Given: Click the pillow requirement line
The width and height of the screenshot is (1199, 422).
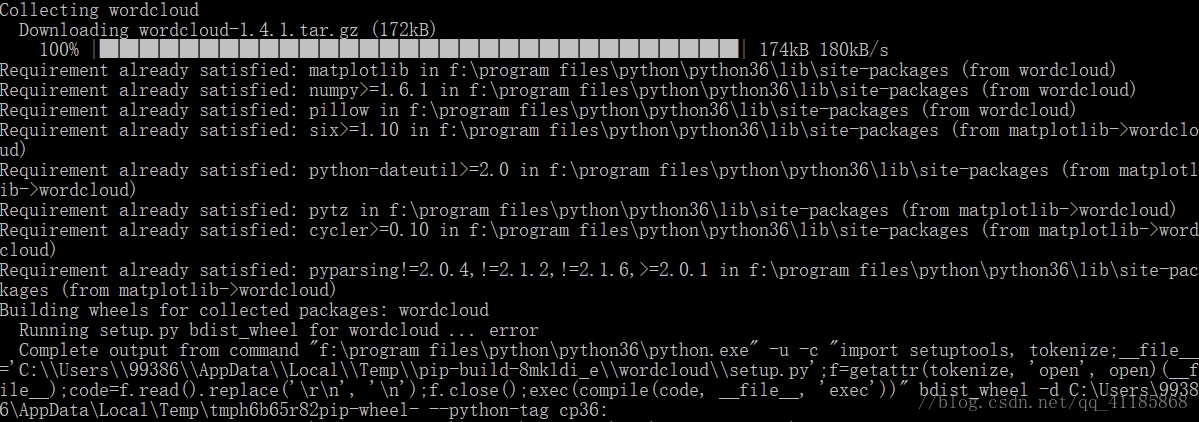Looking at the screenshot, I should [538, 110].
